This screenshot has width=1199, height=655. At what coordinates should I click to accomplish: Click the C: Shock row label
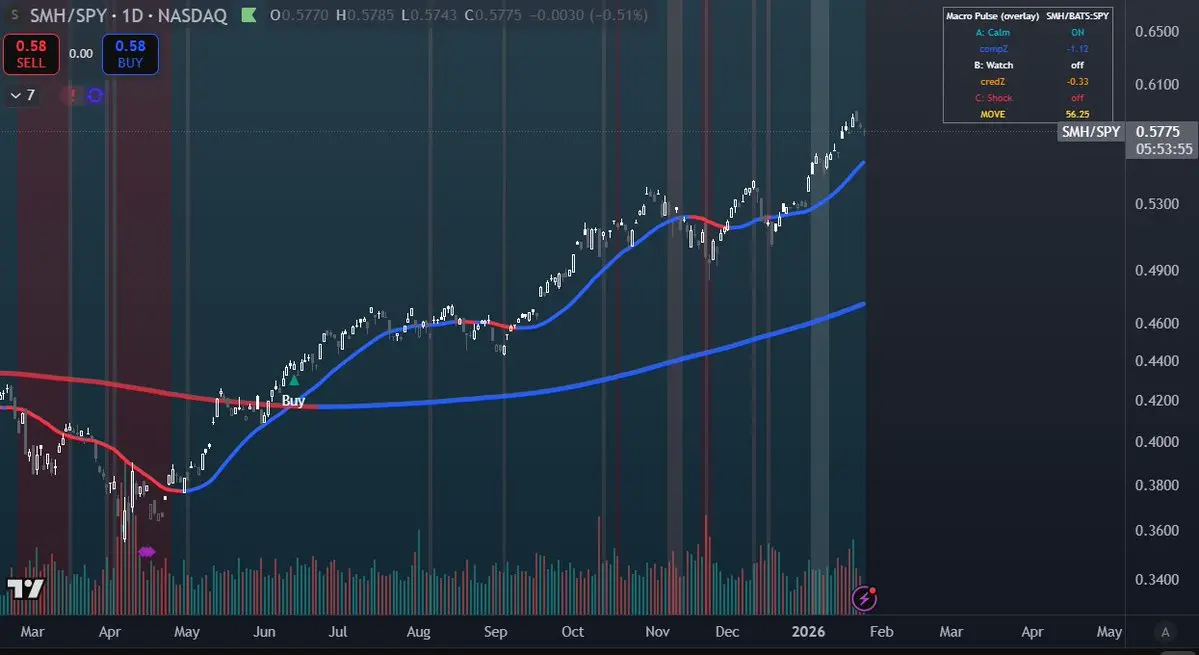point(992,98)
